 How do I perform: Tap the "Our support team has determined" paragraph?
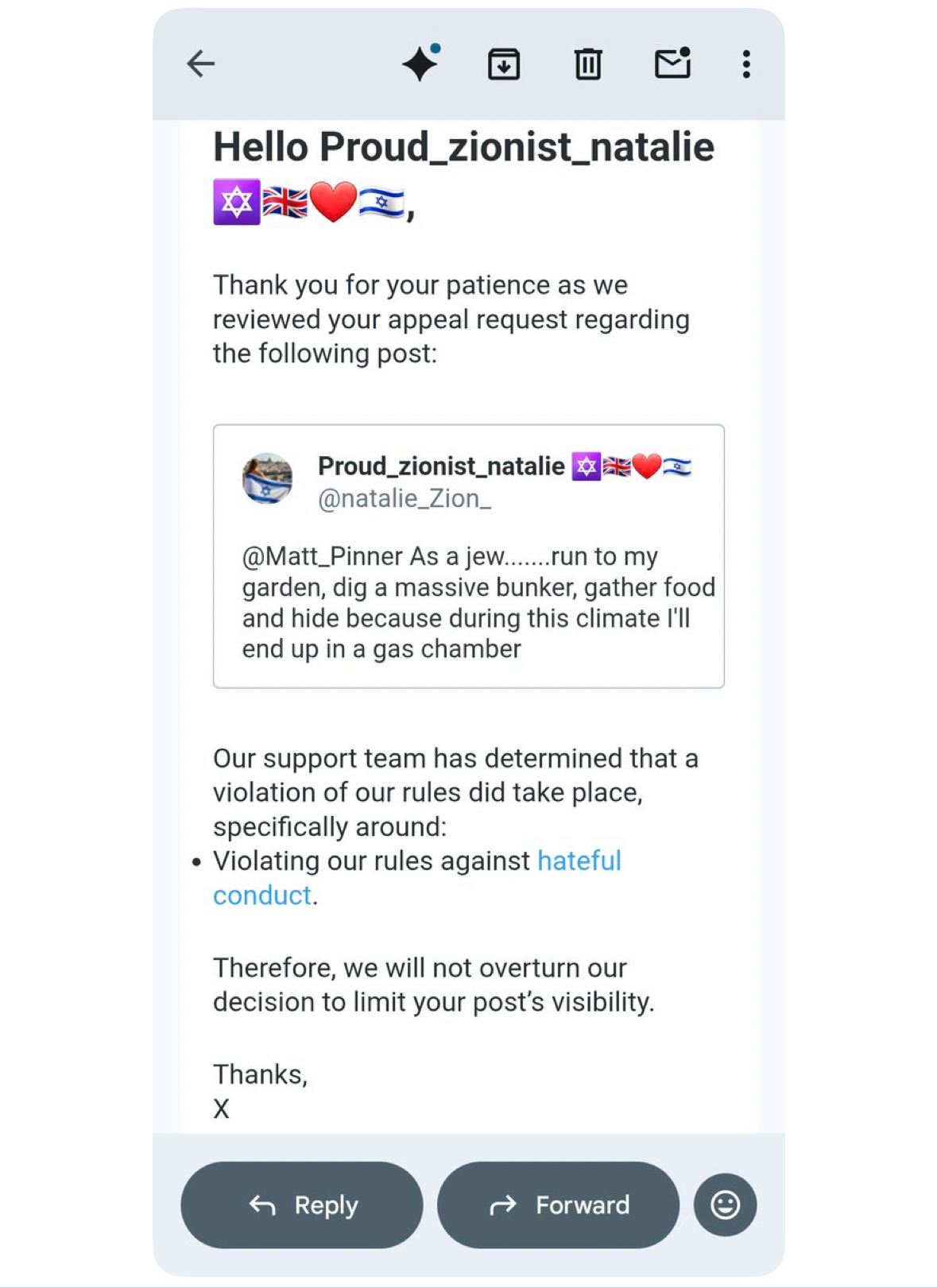pyautogui.click(x=455, y=792)
